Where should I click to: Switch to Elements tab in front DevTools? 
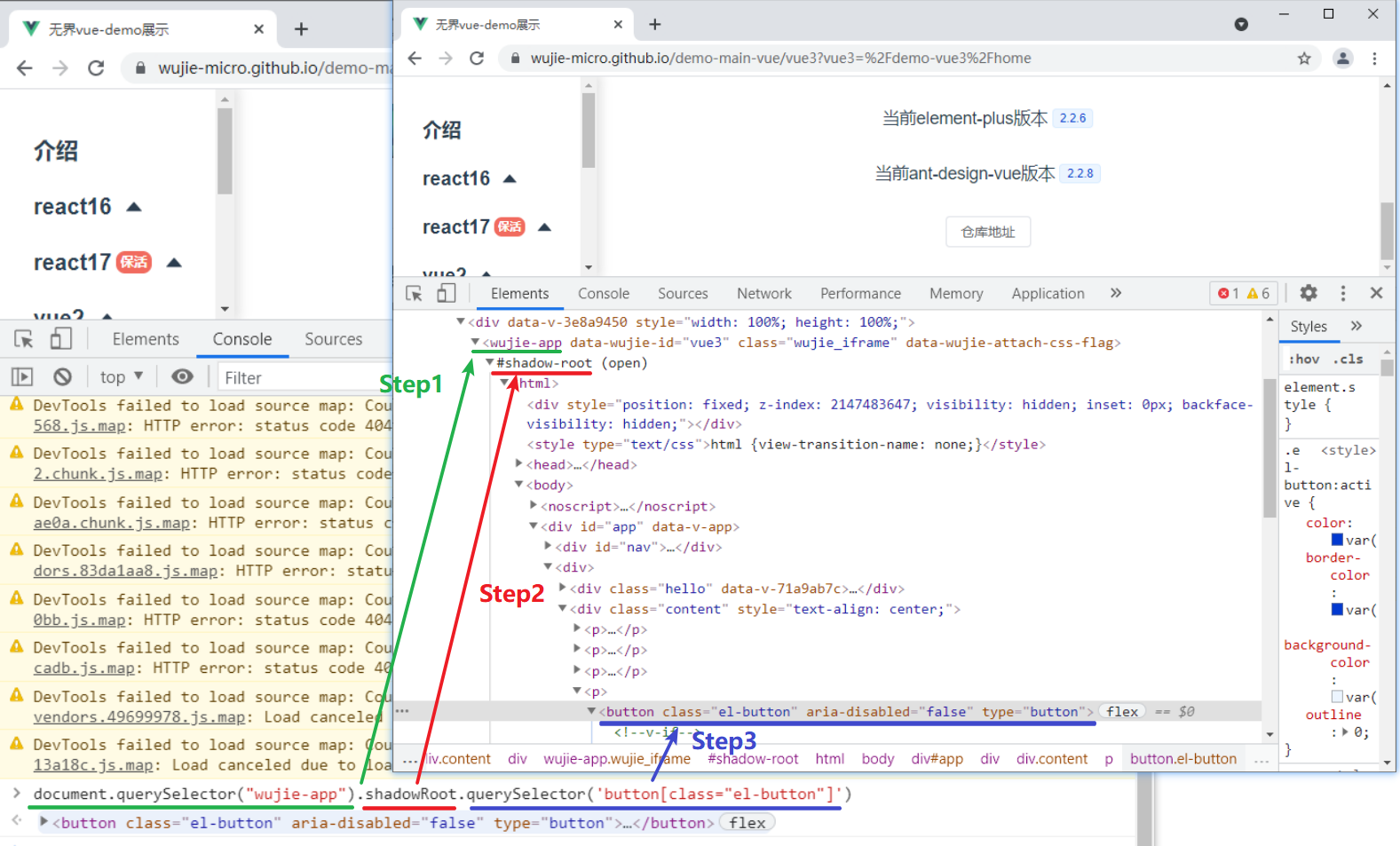coord(519,294)
